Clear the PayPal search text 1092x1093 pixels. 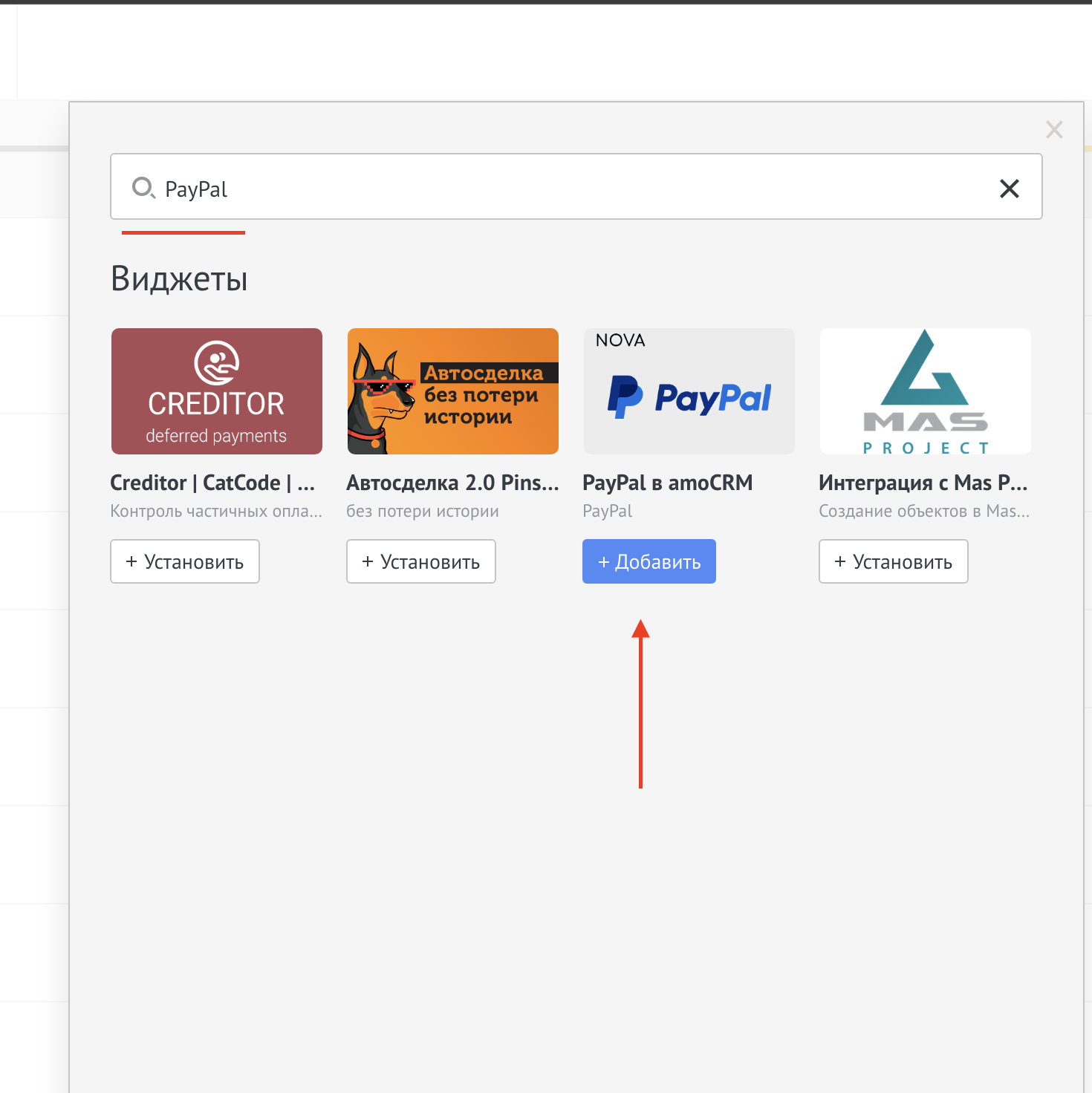click(1009, 189)
